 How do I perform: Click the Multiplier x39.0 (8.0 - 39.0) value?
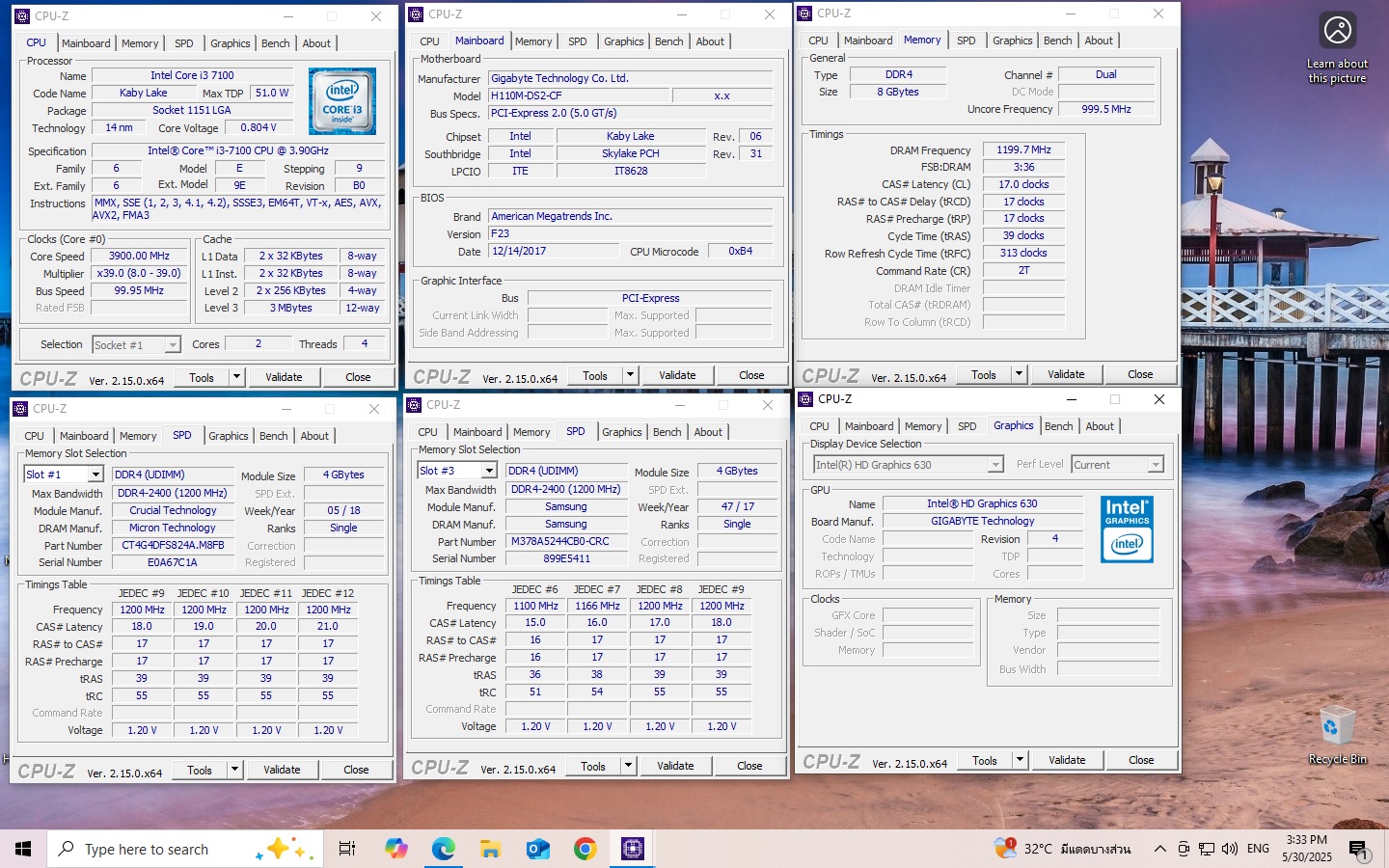tap(139, 273)
